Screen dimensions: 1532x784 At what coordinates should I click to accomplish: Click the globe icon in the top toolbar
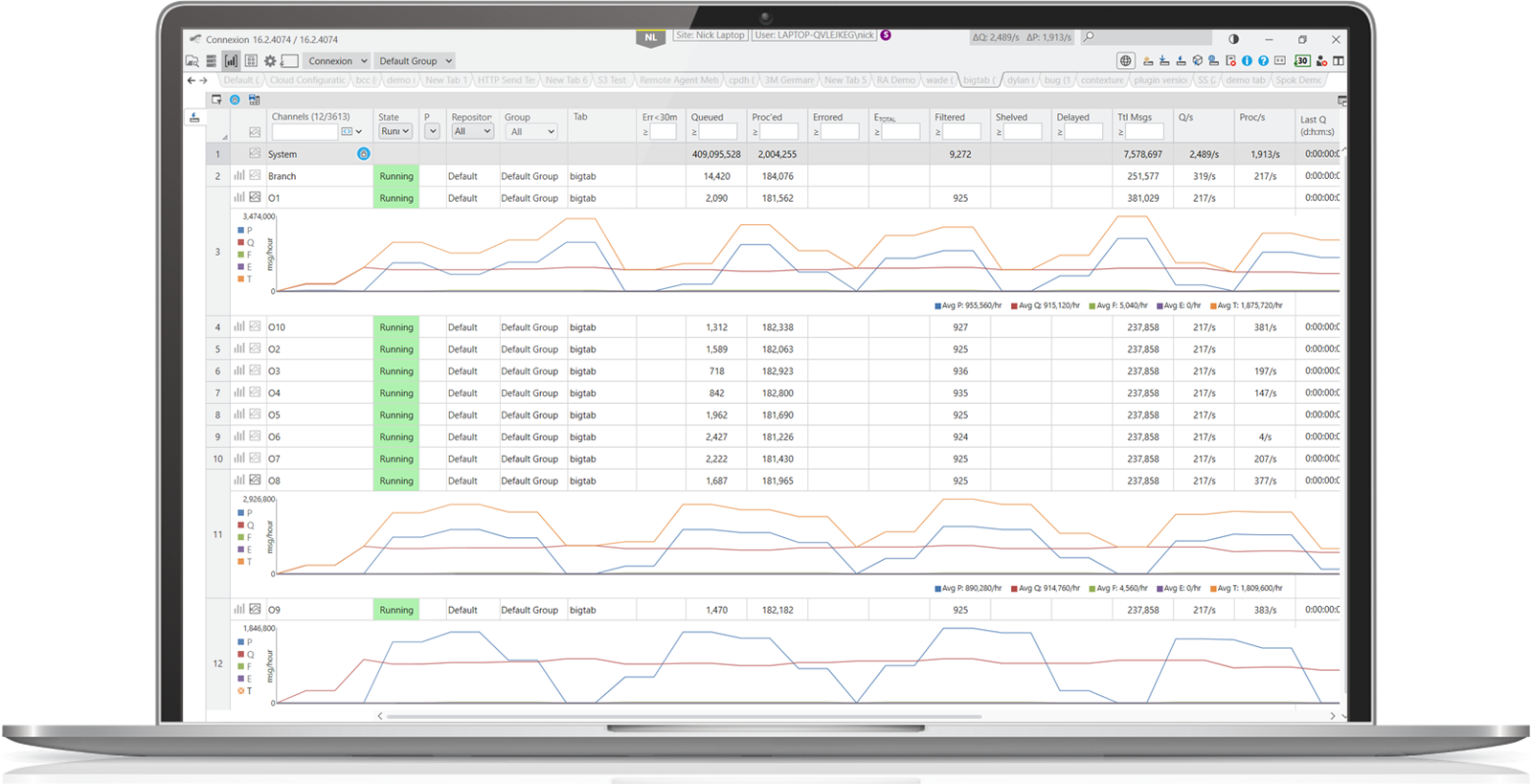pos(1126,61)
